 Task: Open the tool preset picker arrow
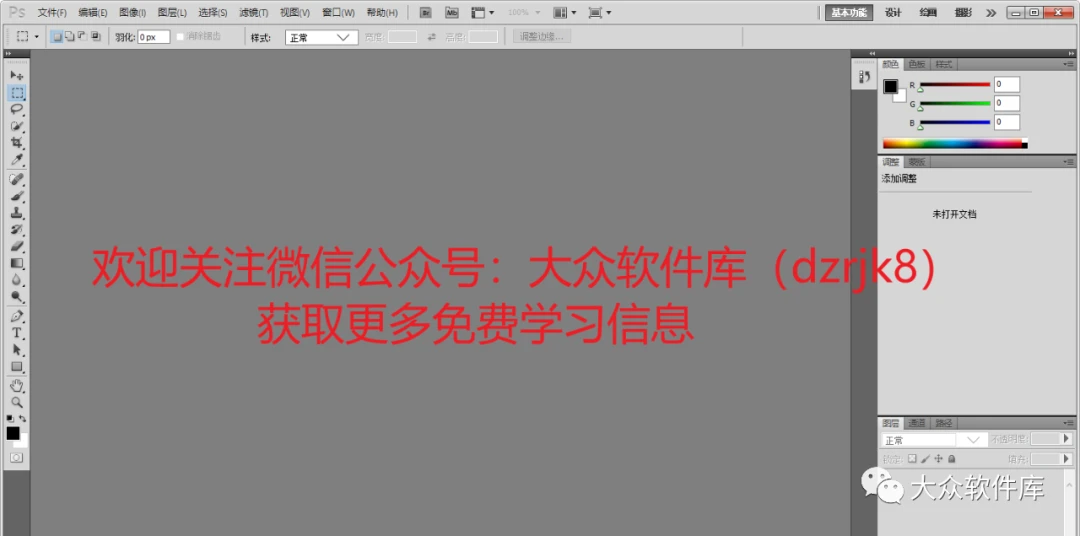point(37,37)
